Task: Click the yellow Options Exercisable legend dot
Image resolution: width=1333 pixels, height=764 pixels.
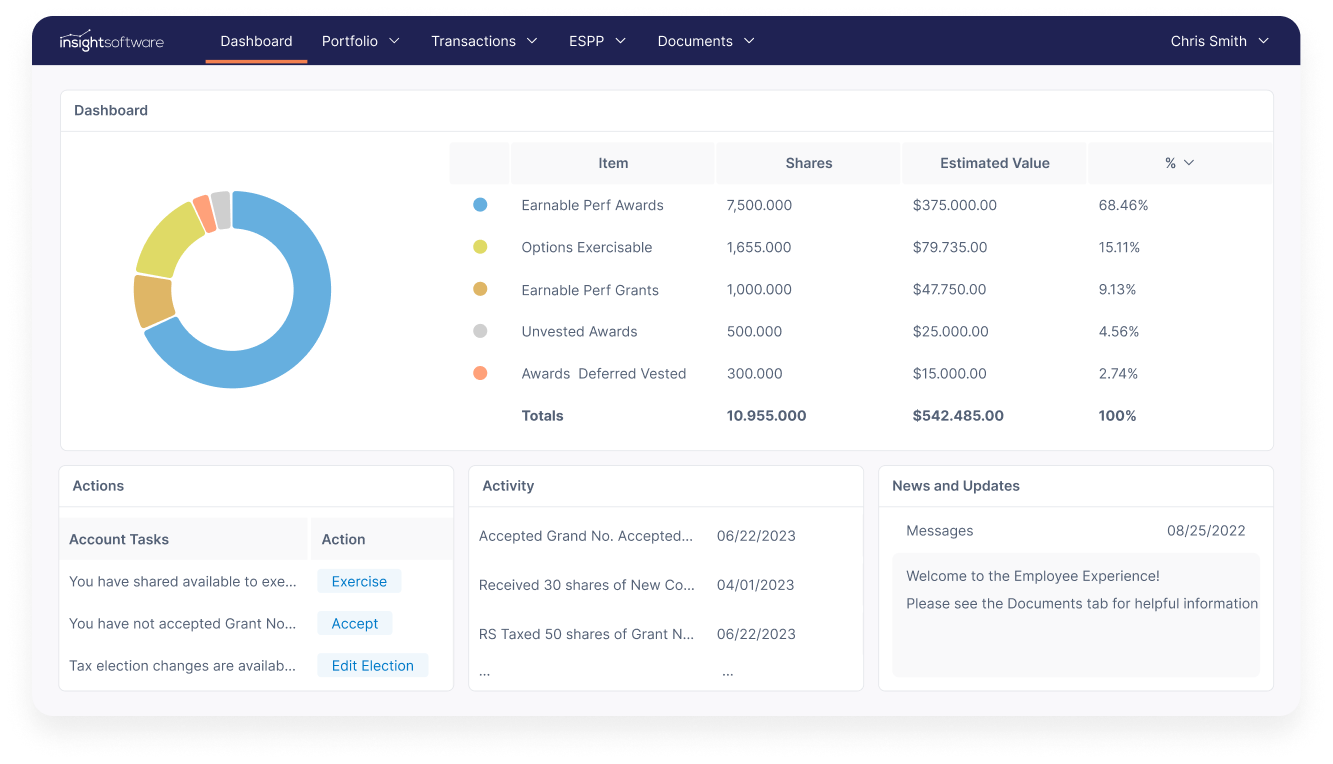Action: coord(479,247)
